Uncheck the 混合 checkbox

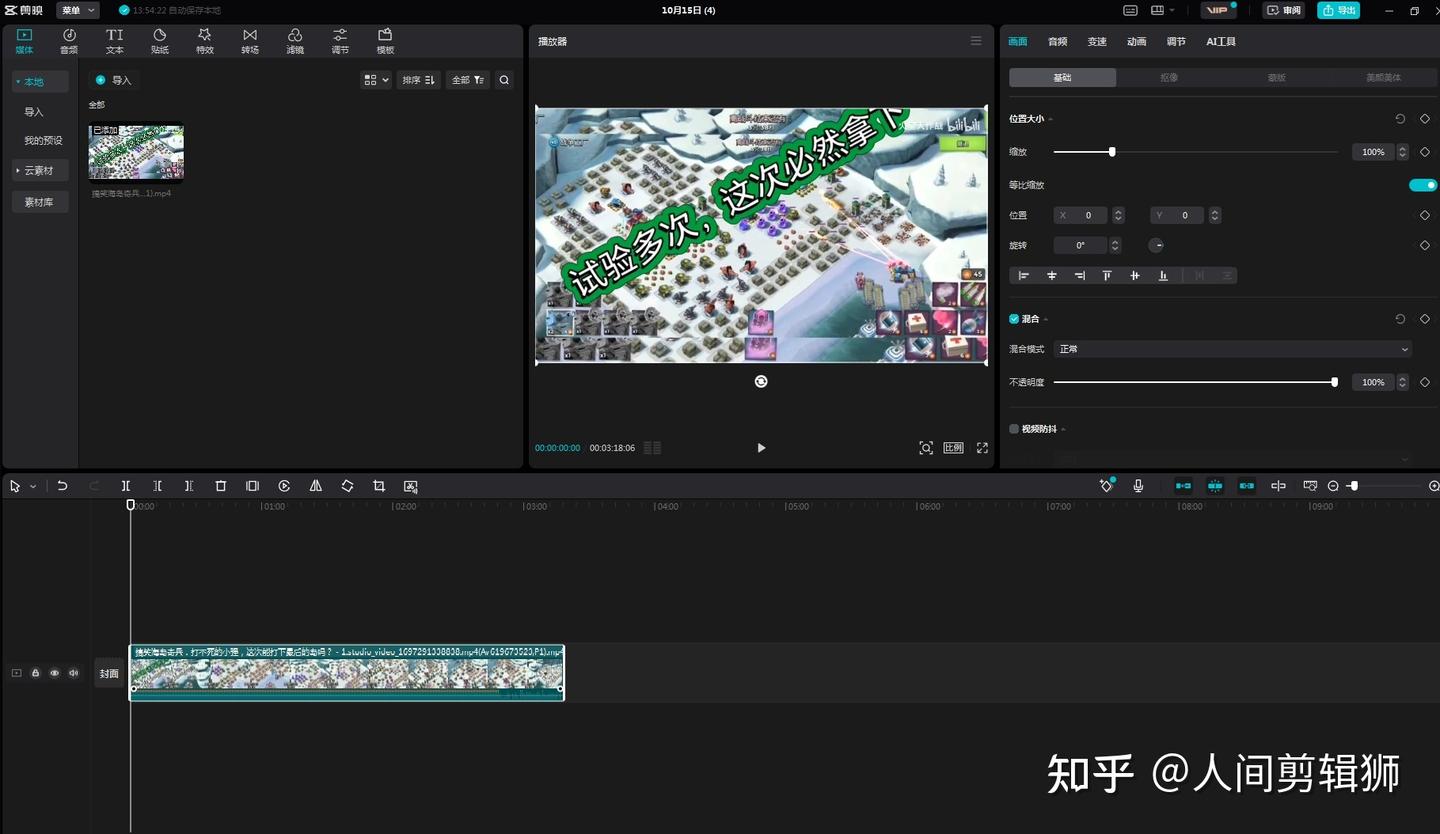[1014, 319]
